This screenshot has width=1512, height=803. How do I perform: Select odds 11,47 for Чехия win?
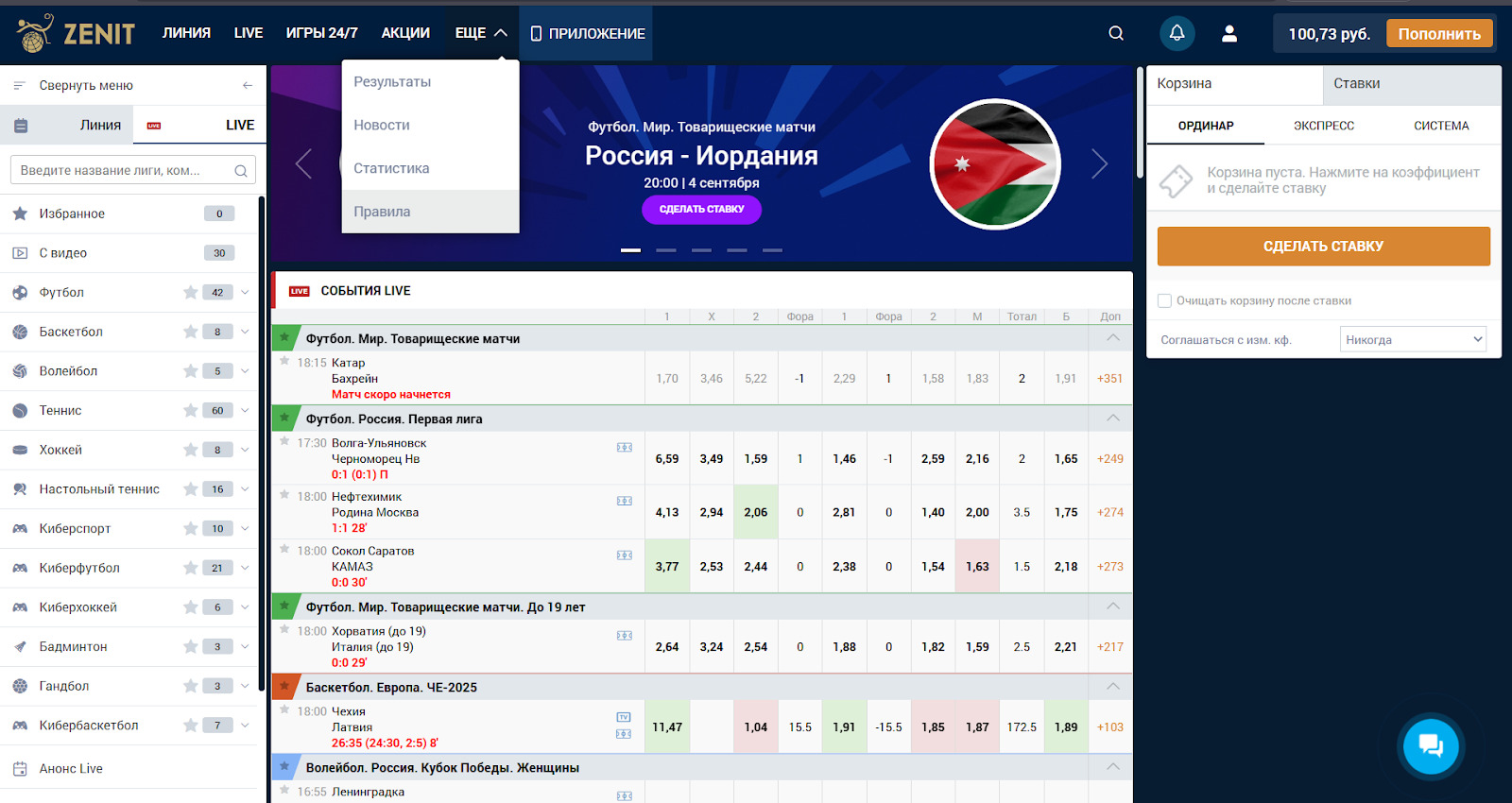pyautogui.click(x=667, y=727)
